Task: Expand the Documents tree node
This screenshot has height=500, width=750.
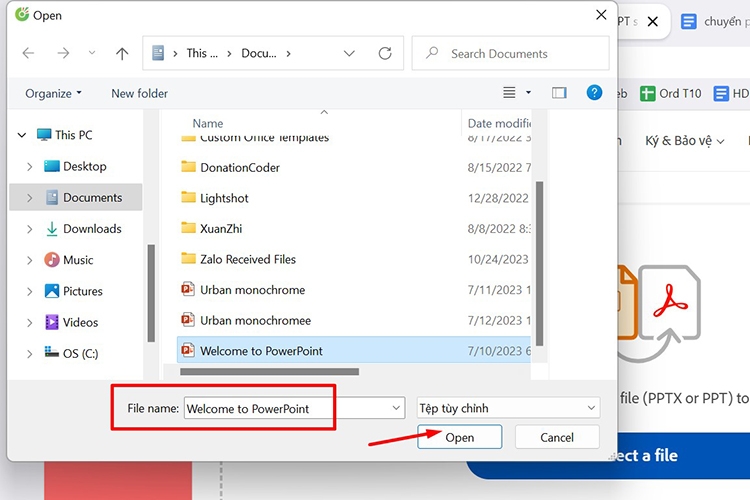Action: point(30,198)
